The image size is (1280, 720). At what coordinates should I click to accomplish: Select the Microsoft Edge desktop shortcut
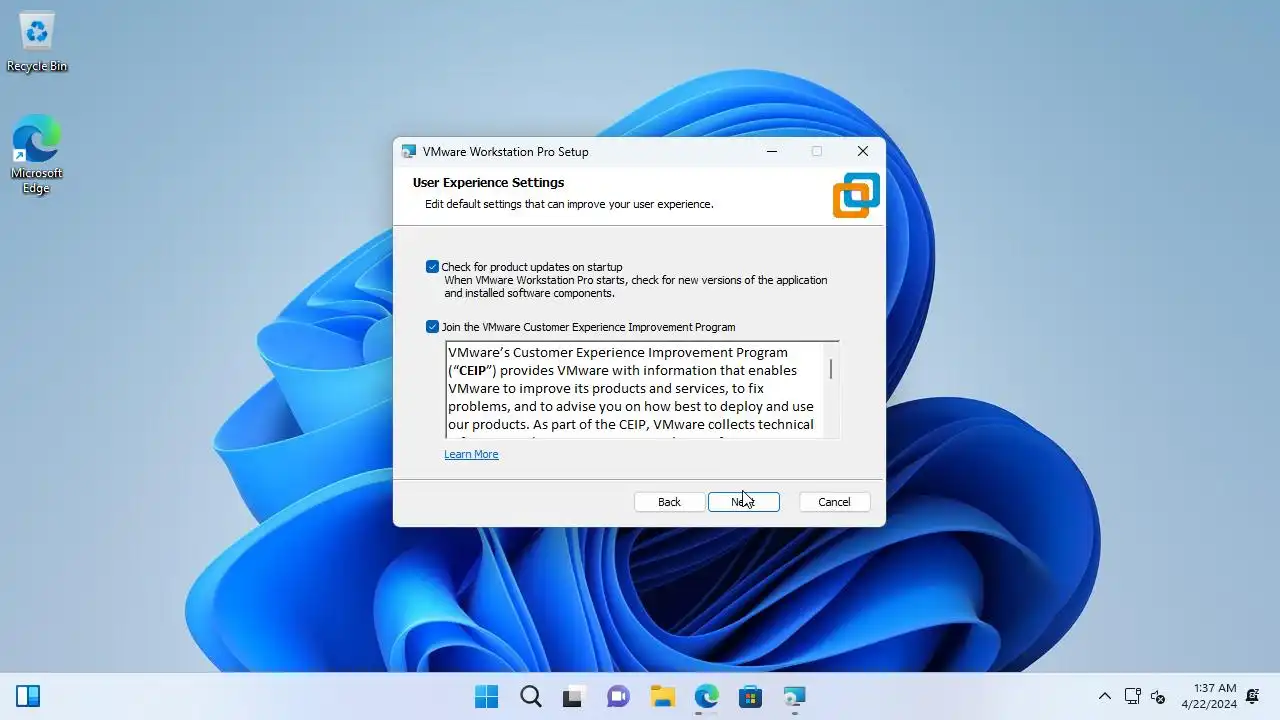37,155
